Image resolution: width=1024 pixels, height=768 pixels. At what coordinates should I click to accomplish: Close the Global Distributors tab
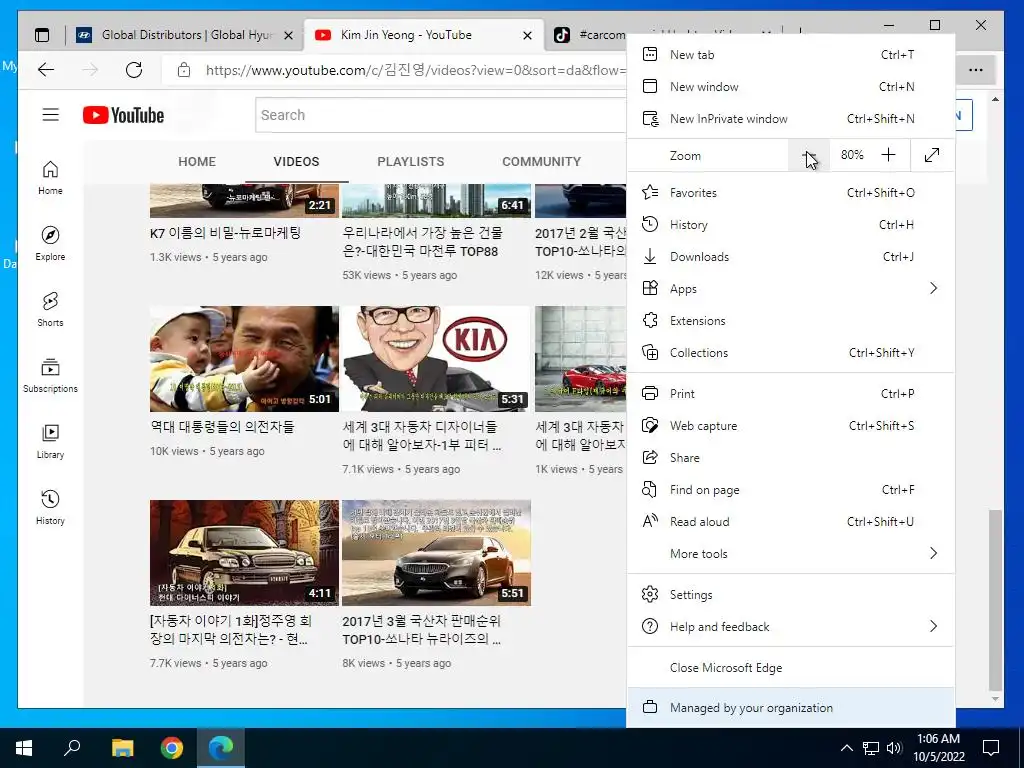(288, 35)
